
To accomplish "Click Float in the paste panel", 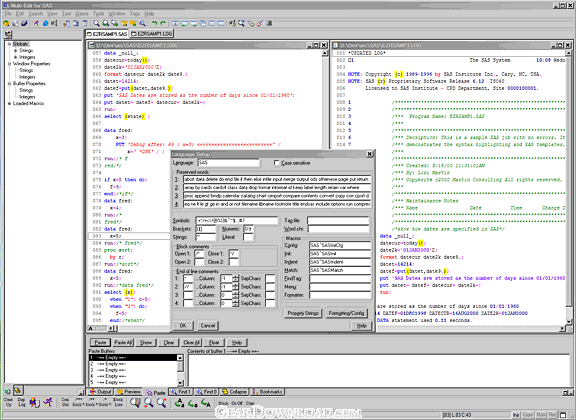I will [214, 342].
